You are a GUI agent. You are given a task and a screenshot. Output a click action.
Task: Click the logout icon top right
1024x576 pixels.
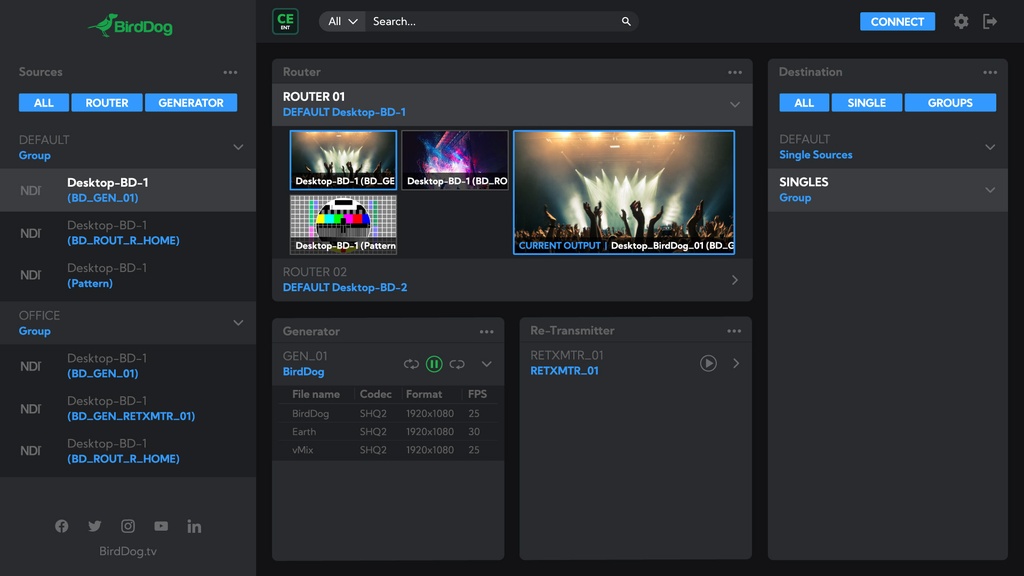tap(990, 21)
